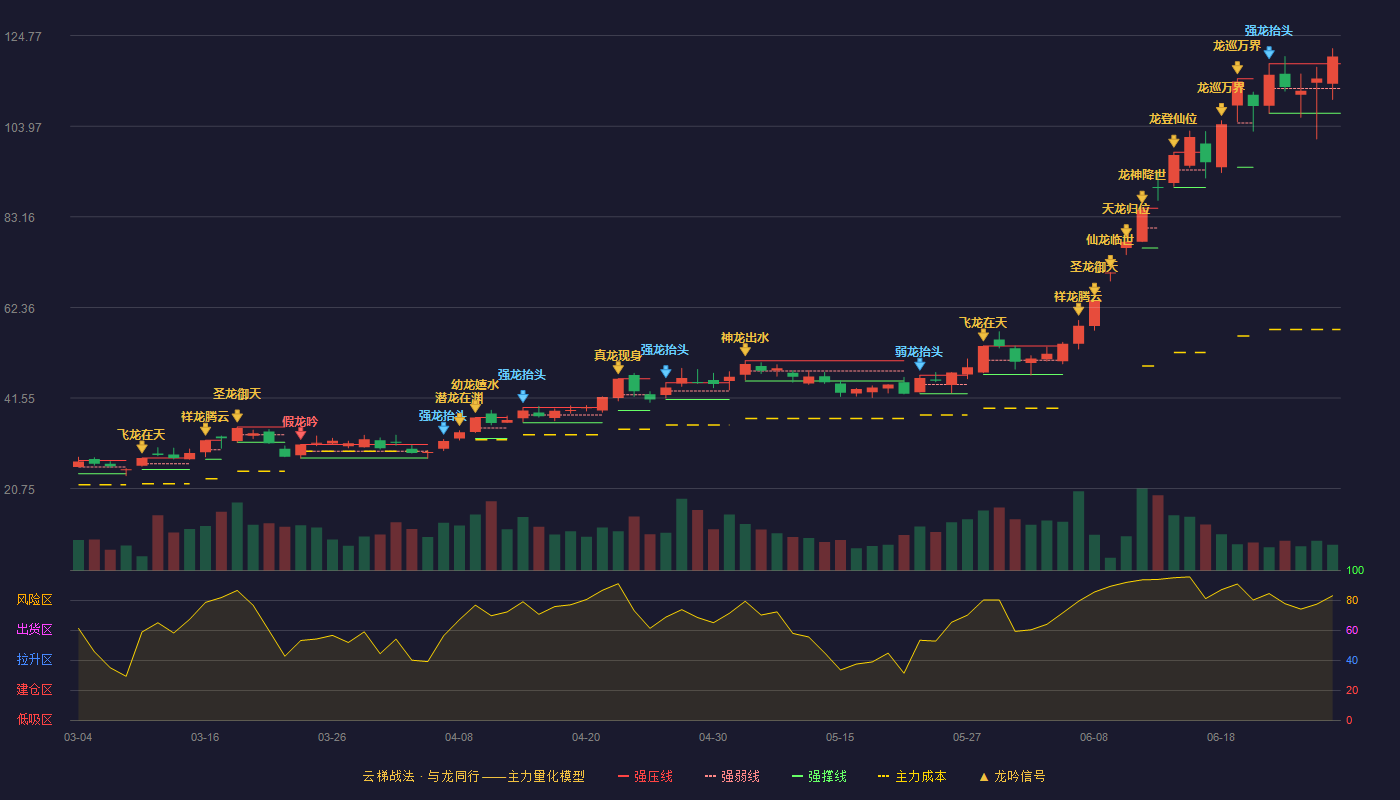Select the arrow beneath 天龙归位

(1126, 230)
